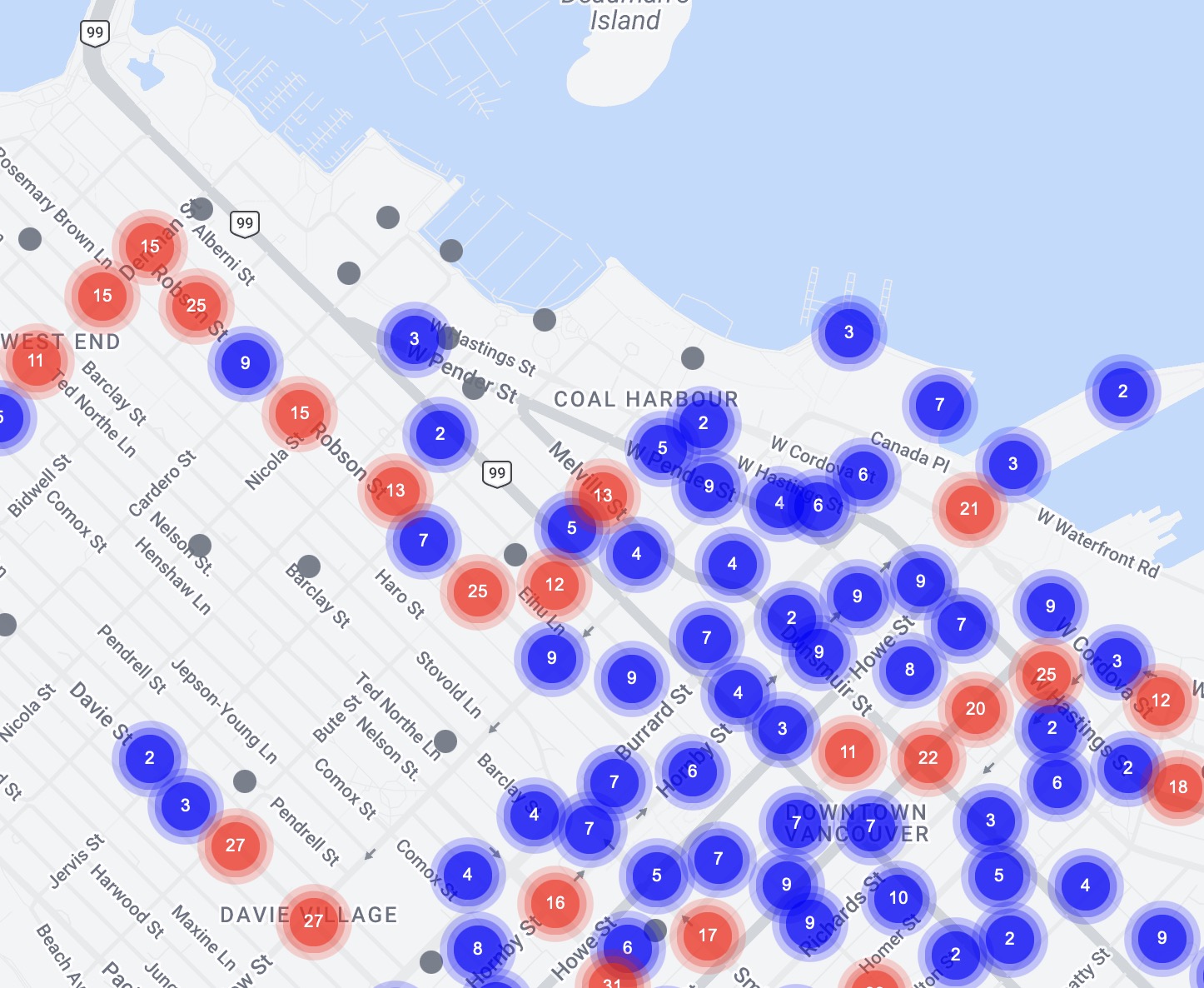Click the blue "3" marker above Coal Harbour
Screen dimensions: 1204x988
click(848, 332)
